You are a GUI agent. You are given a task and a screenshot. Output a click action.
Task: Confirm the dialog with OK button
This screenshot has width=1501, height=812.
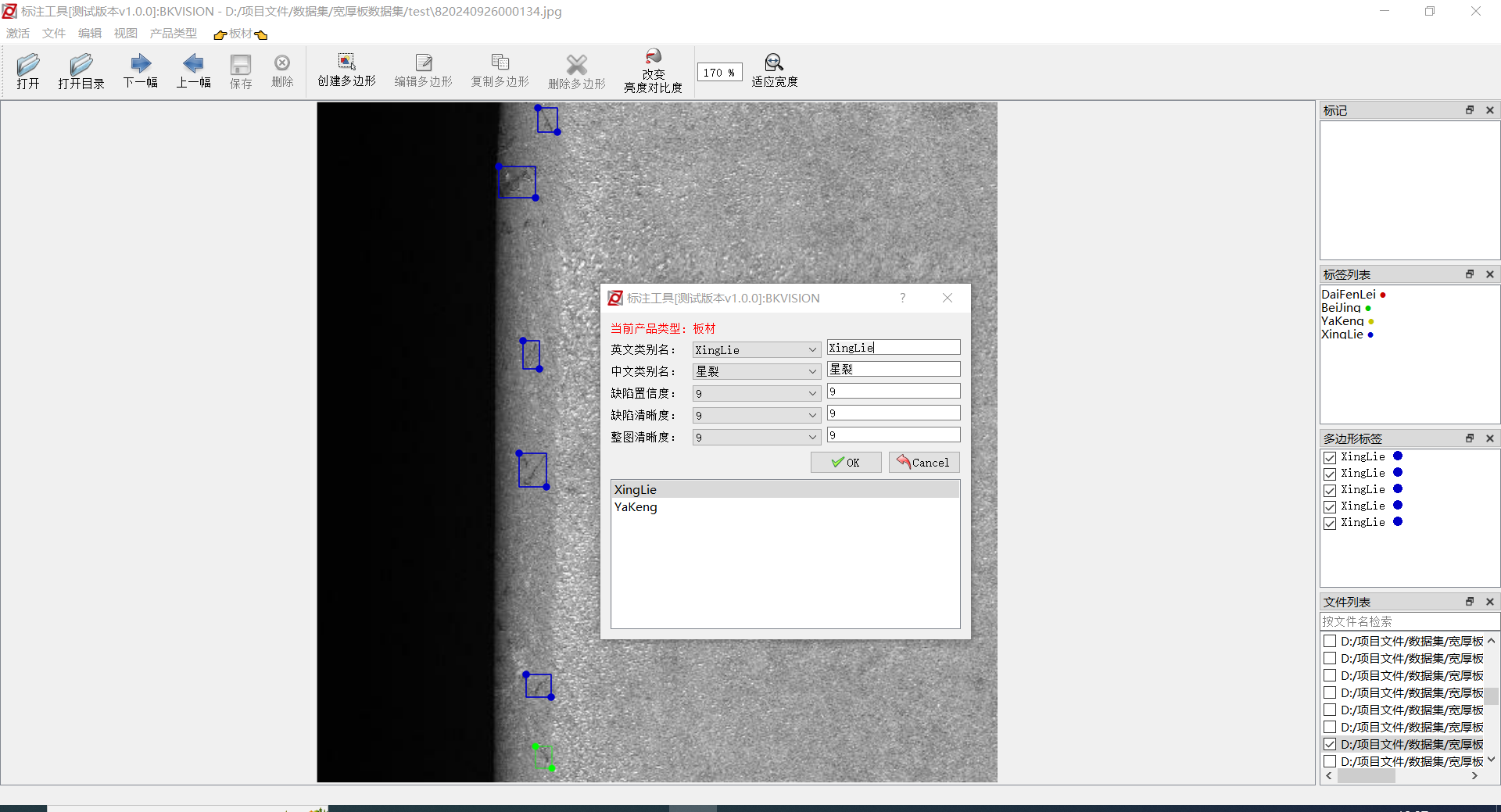click(x=846, y=463)
